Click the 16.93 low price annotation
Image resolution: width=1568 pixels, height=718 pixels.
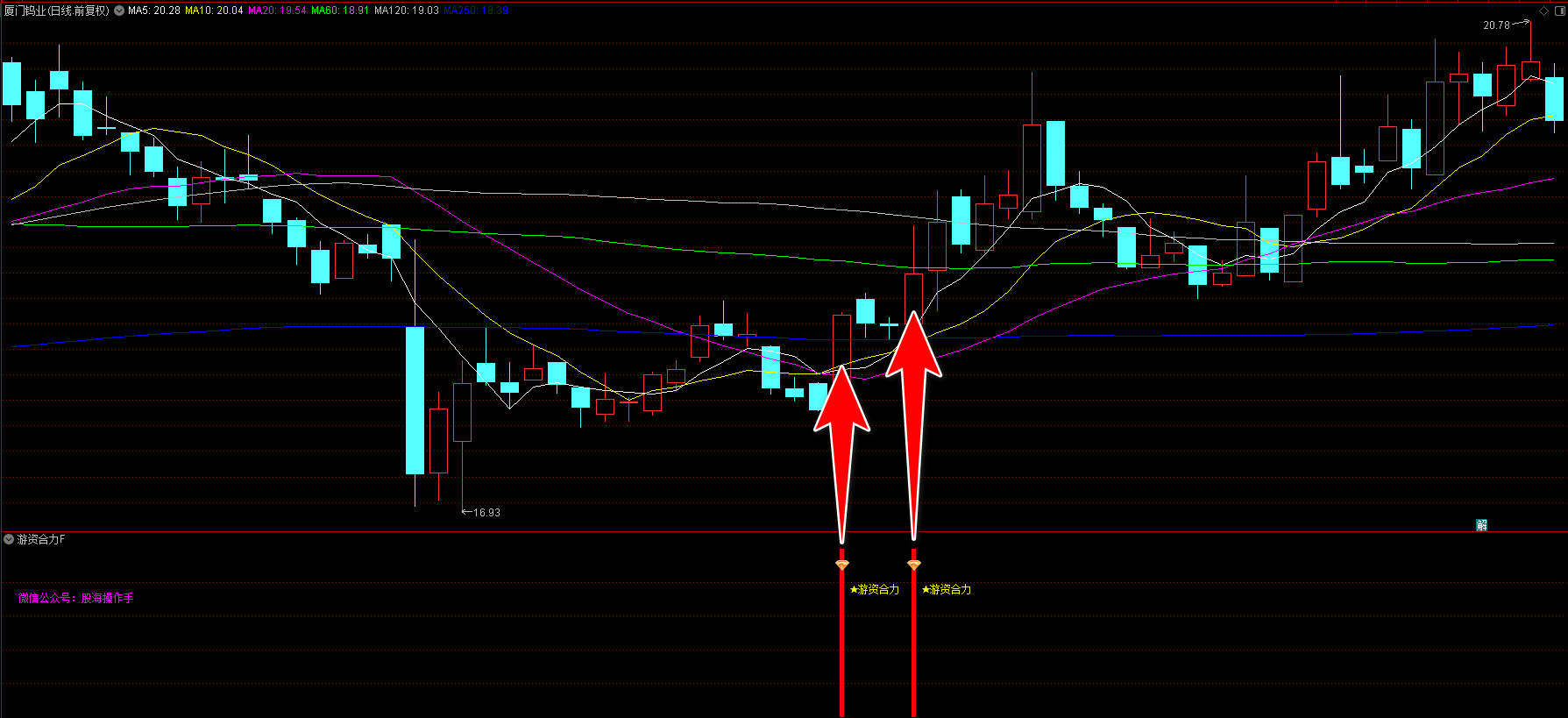click(486, 513)
